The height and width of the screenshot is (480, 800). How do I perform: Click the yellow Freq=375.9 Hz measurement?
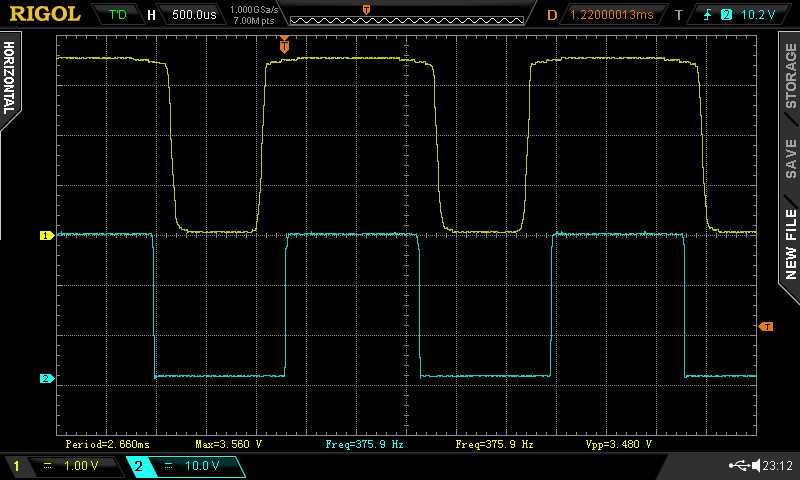(x=494, y=444)
